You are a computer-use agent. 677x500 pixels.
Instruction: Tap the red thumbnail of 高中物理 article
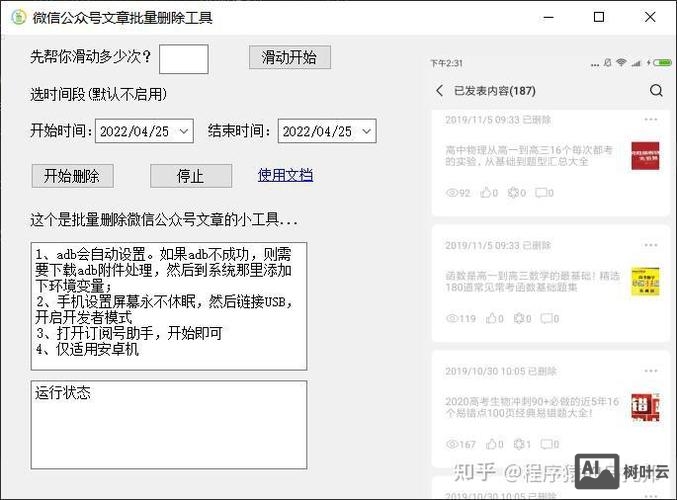click(645, 155)
